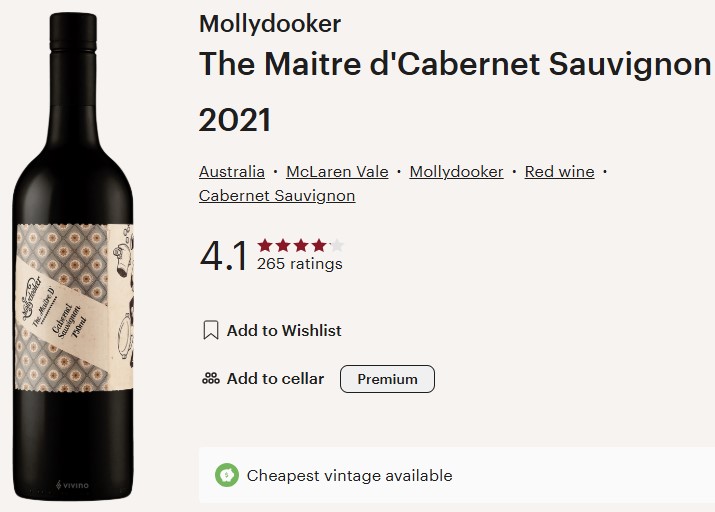Open the Australia country link

(x=232, y=172)
